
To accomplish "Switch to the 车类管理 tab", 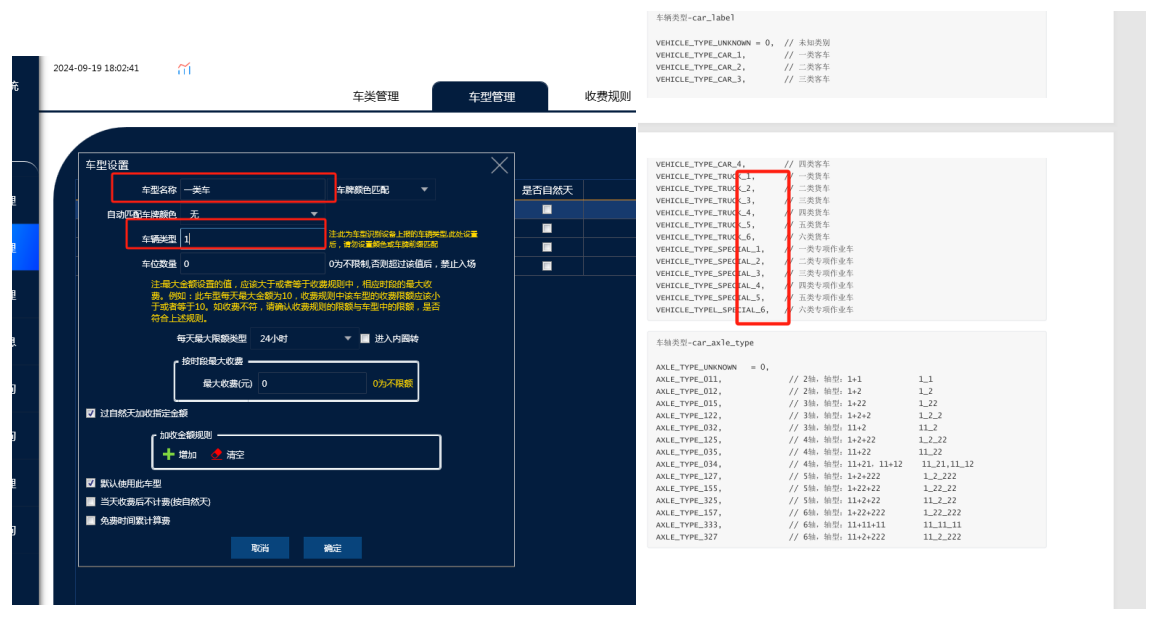I will point(376,97).
